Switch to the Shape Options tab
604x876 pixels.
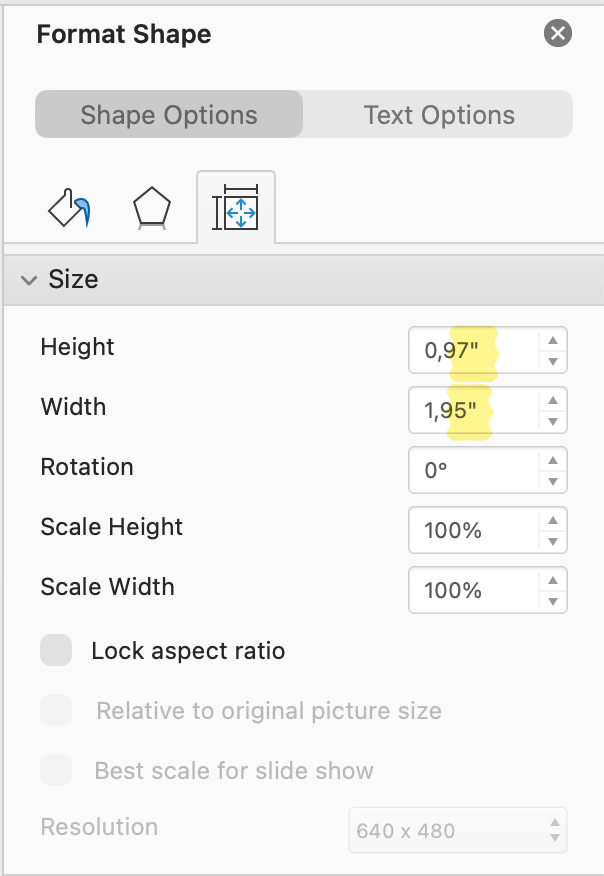point(169,115)
